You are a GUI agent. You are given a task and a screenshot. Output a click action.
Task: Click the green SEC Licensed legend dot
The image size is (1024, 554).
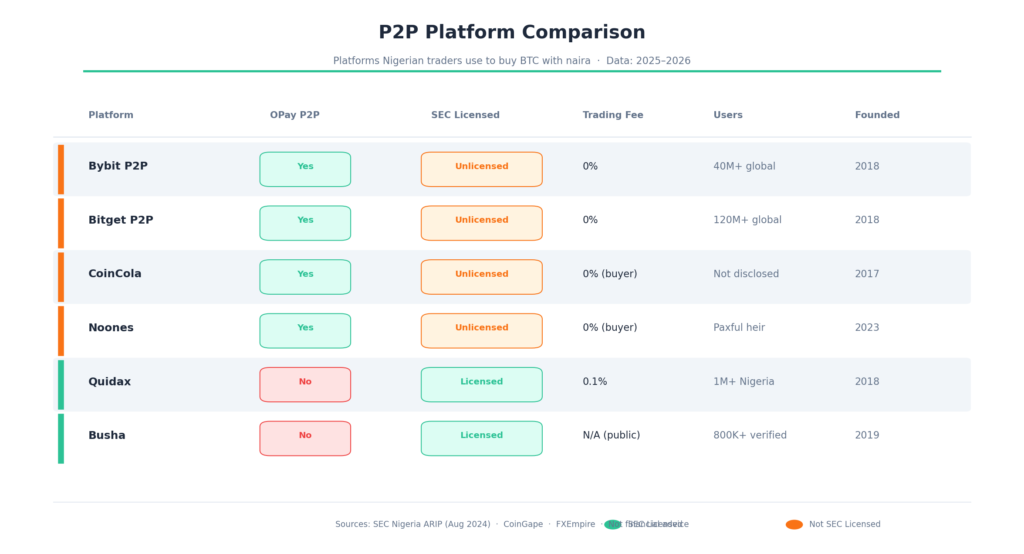[x=613, y=524]
